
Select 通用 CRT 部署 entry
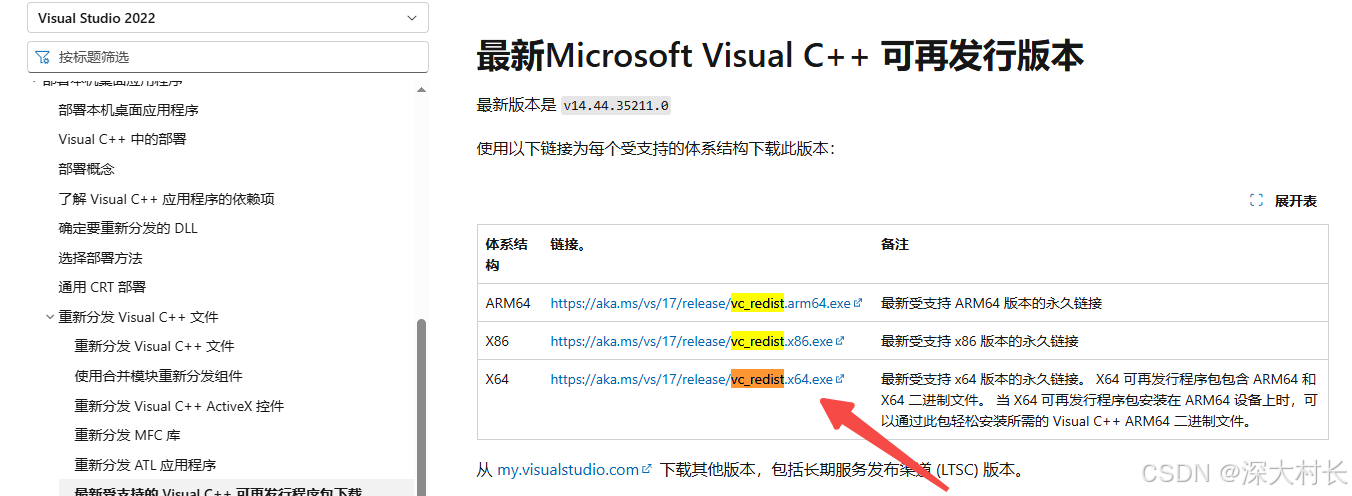pos(102,287)
